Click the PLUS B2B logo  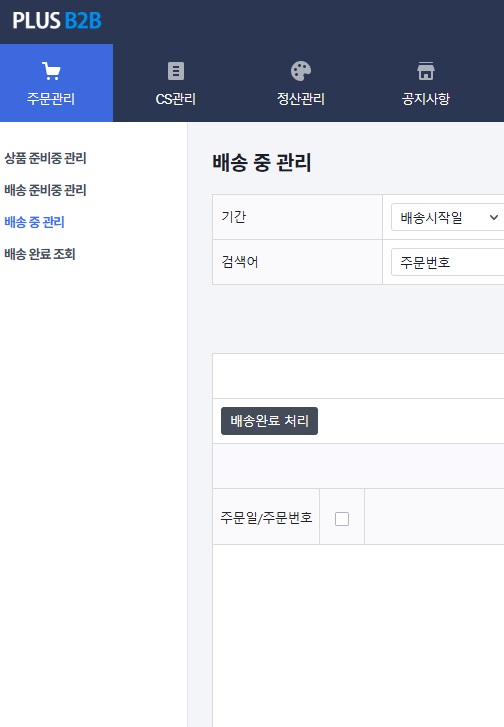tap(57, 20)
